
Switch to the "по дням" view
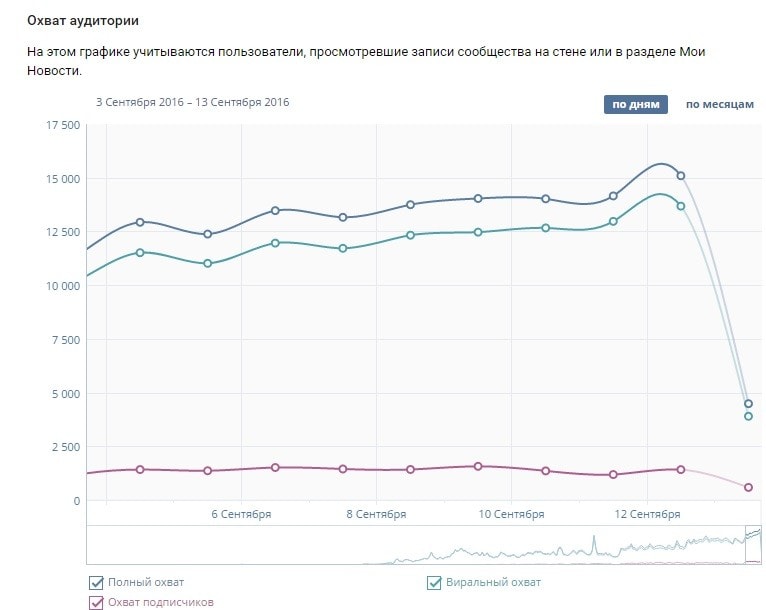pyautogui.click(x=635, y=104)
